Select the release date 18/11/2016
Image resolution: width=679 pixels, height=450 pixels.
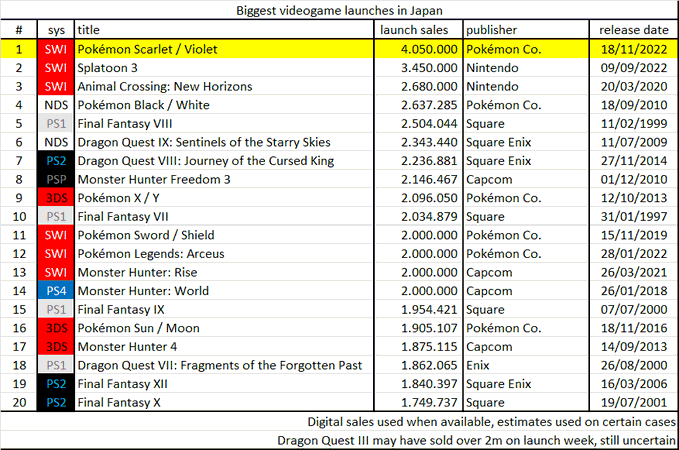coord(634,328)
